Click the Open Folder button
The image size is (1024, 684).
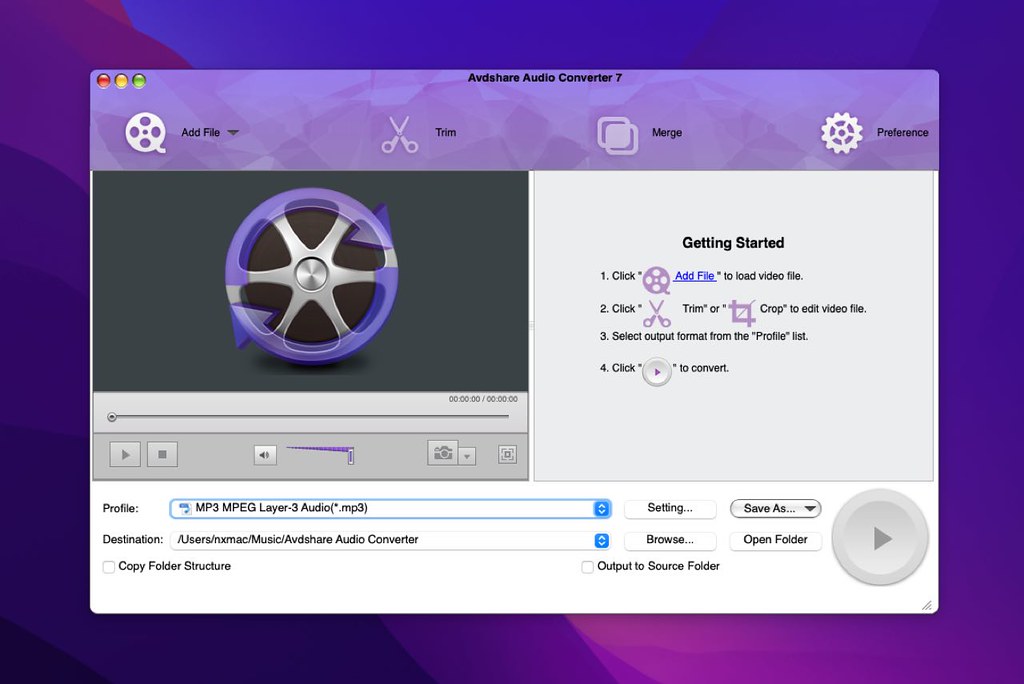(x=775, y=540)
